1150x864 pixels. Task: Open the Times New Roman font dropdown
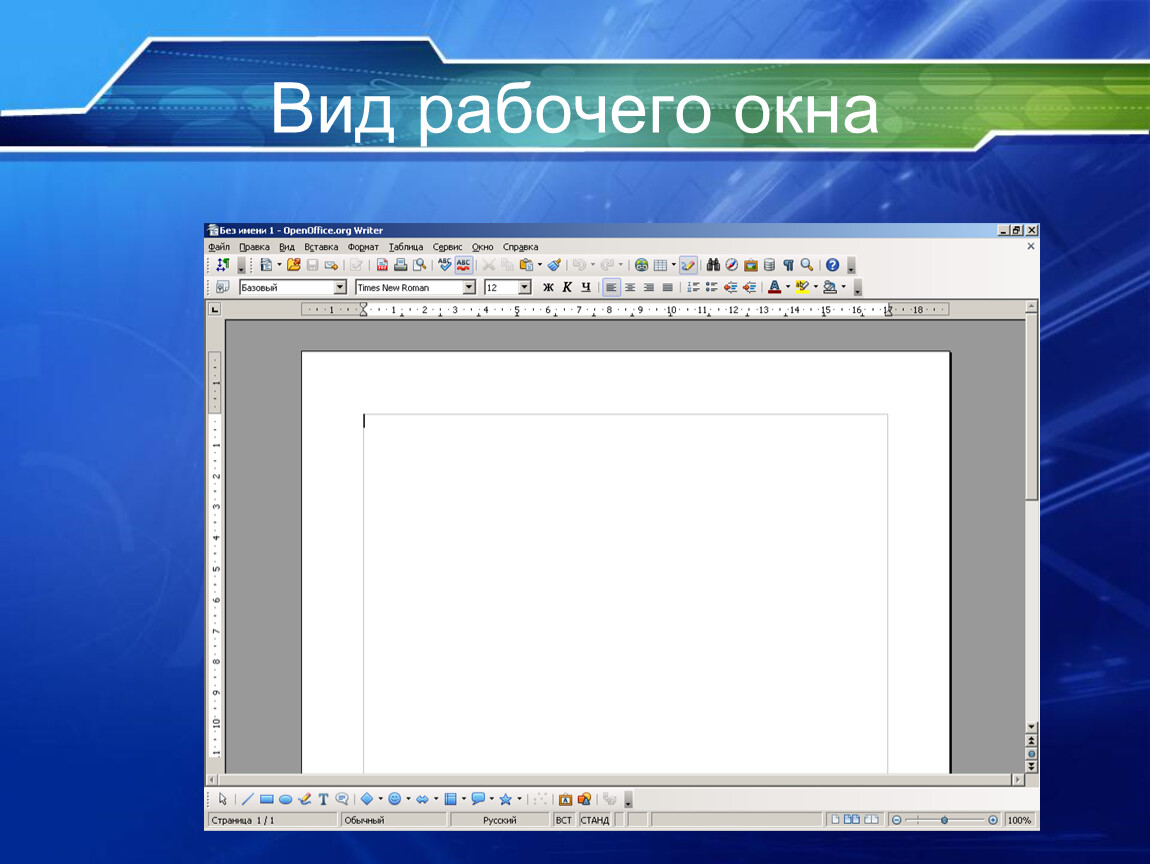[469, 287]
